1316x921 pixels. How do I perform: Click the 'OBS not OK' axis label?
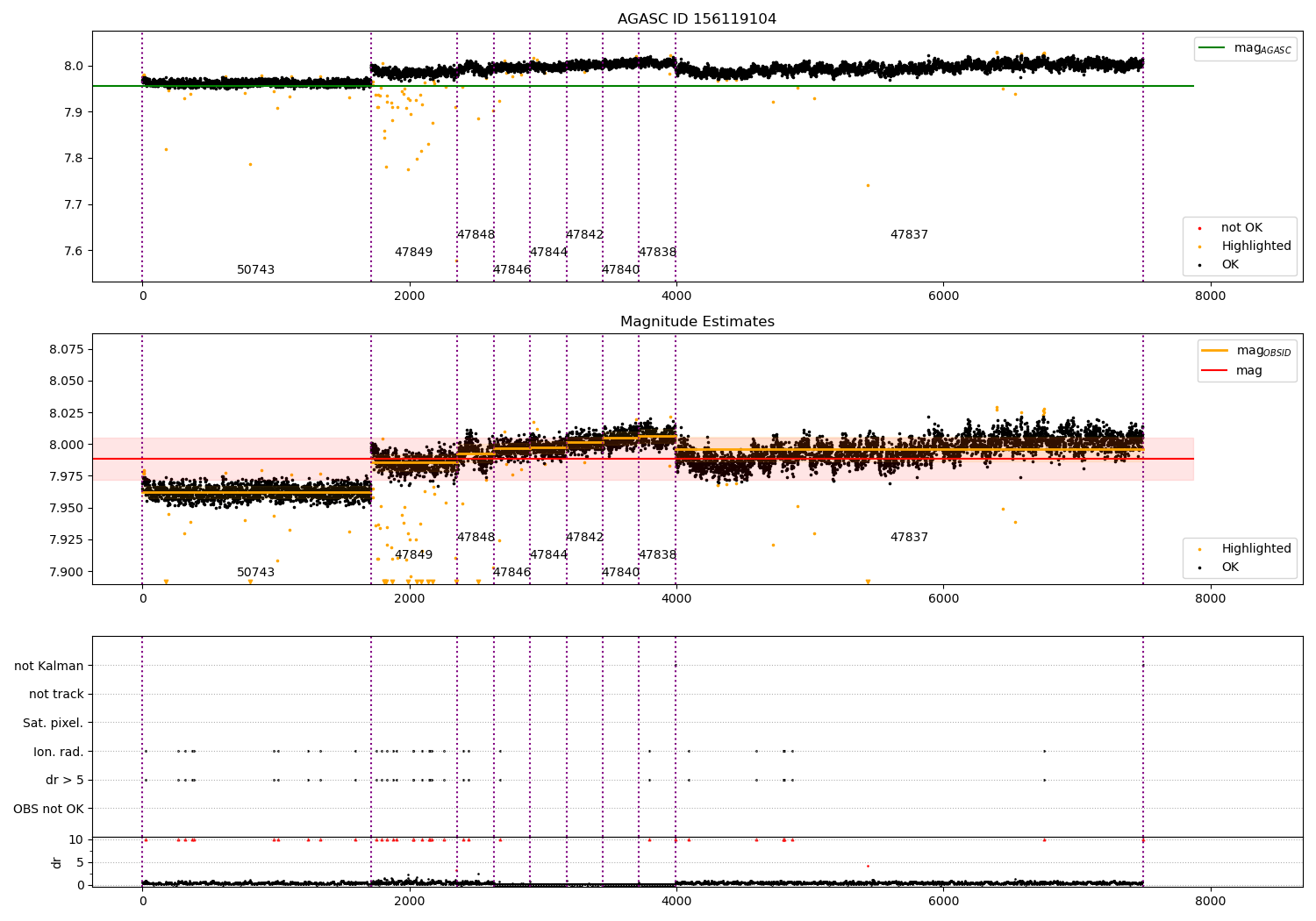point(48,809)
